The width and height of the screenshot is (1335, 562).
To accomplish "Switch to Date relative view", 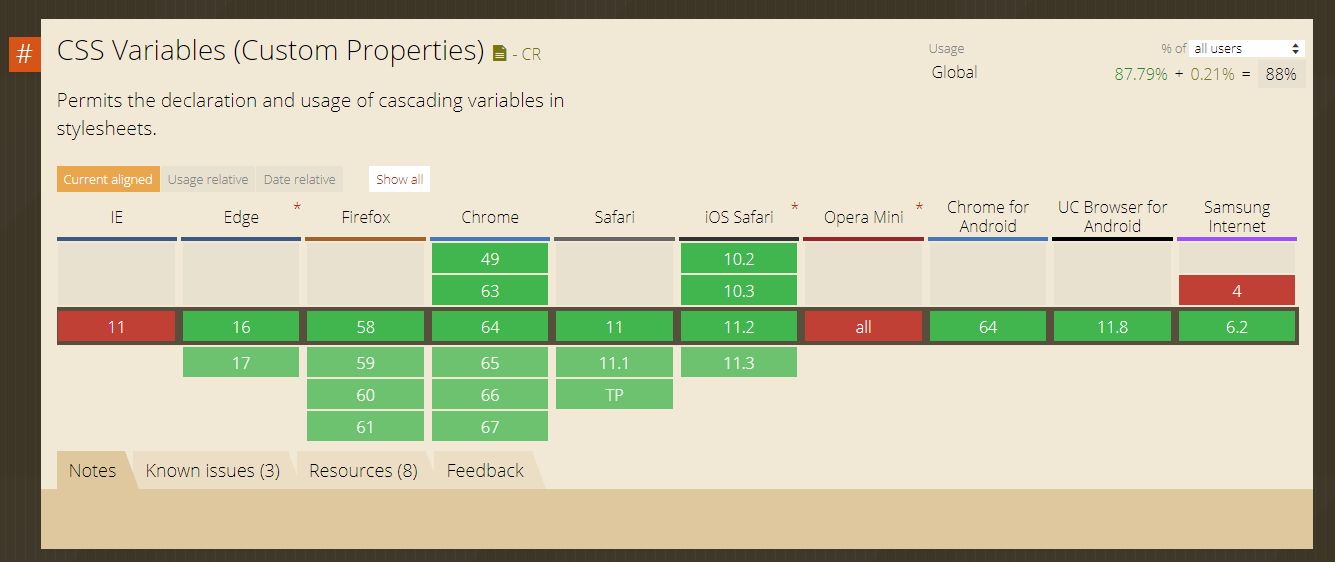I will tap(300, 179).
